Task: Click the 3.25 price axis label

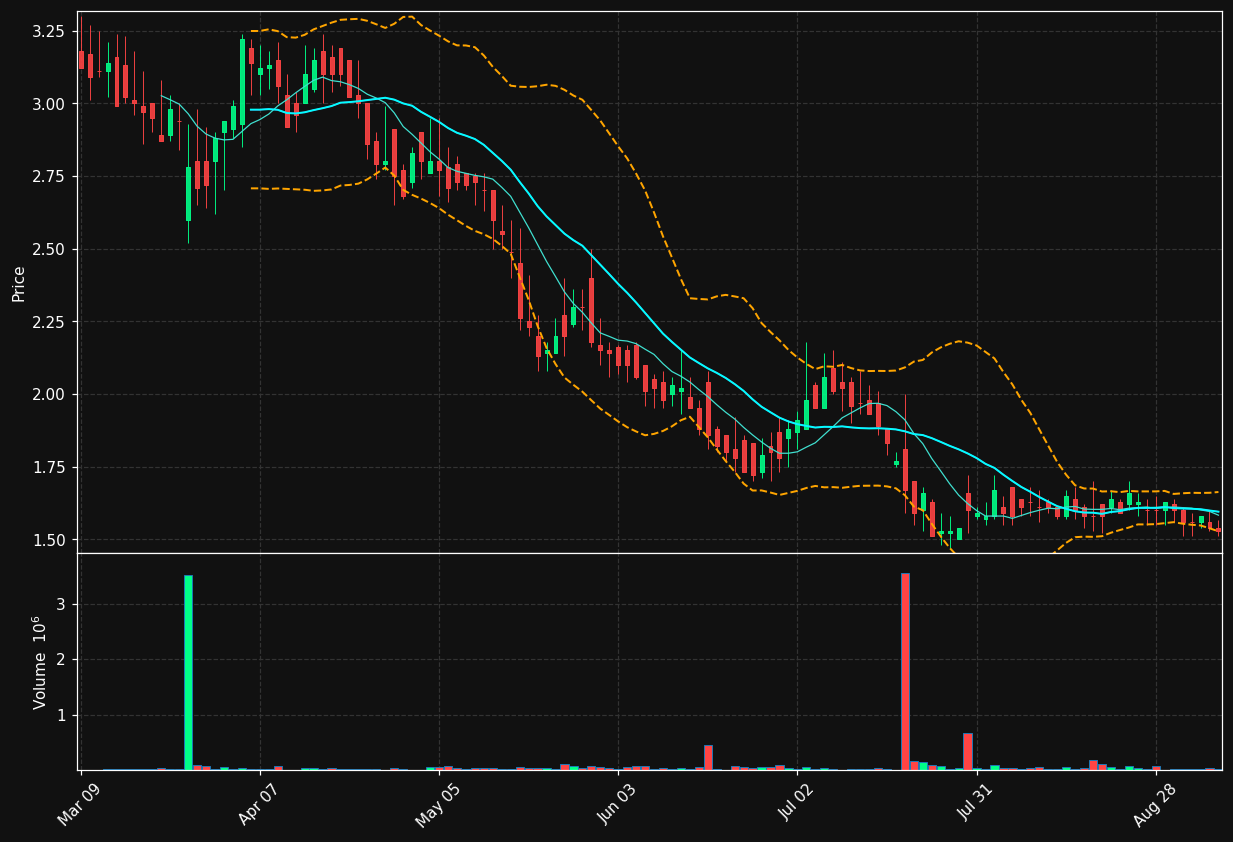Action: pos(50,31)
